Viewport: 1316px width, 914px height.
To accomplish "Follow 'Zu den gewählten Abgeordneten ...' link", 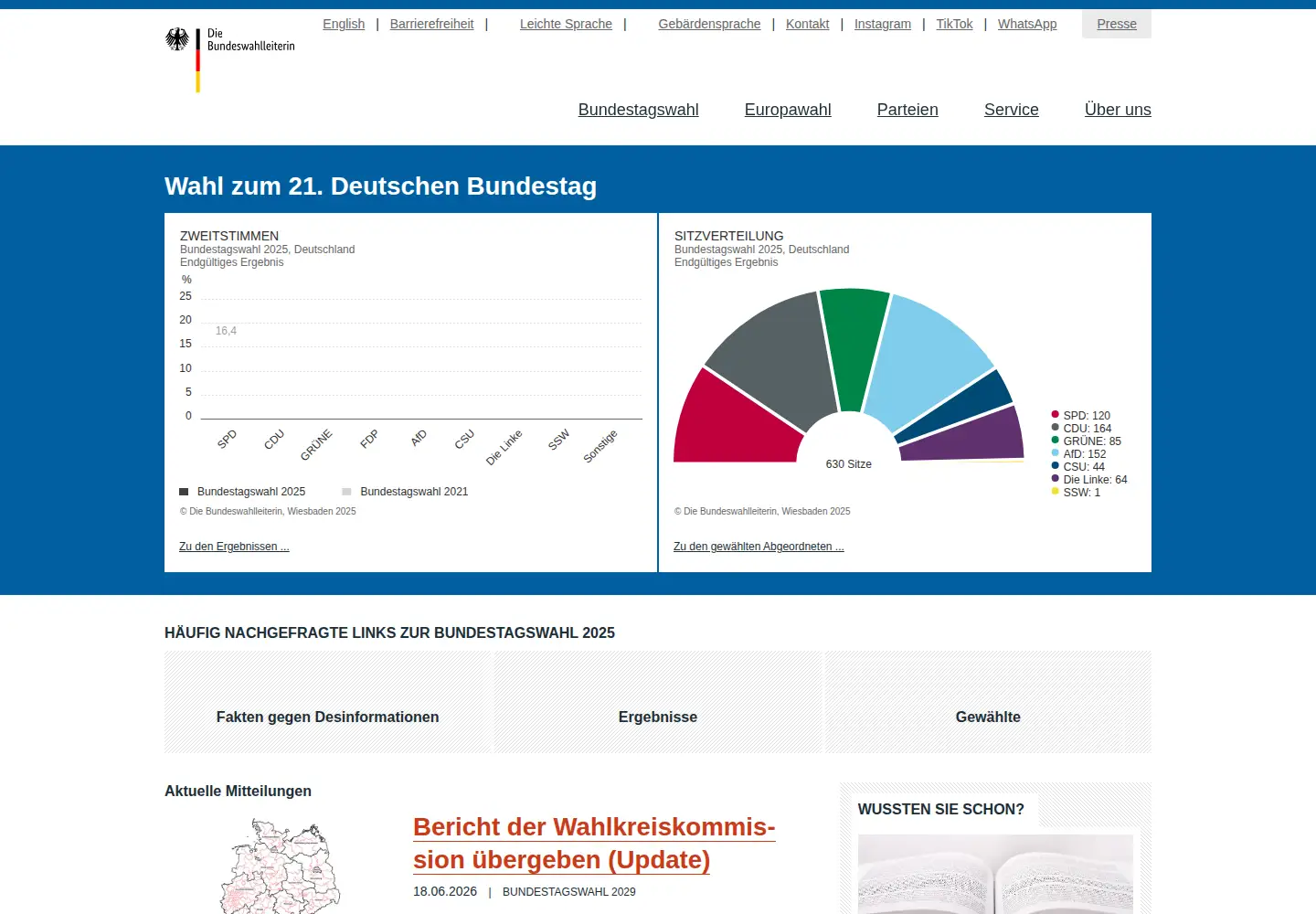I will (759, 547).
